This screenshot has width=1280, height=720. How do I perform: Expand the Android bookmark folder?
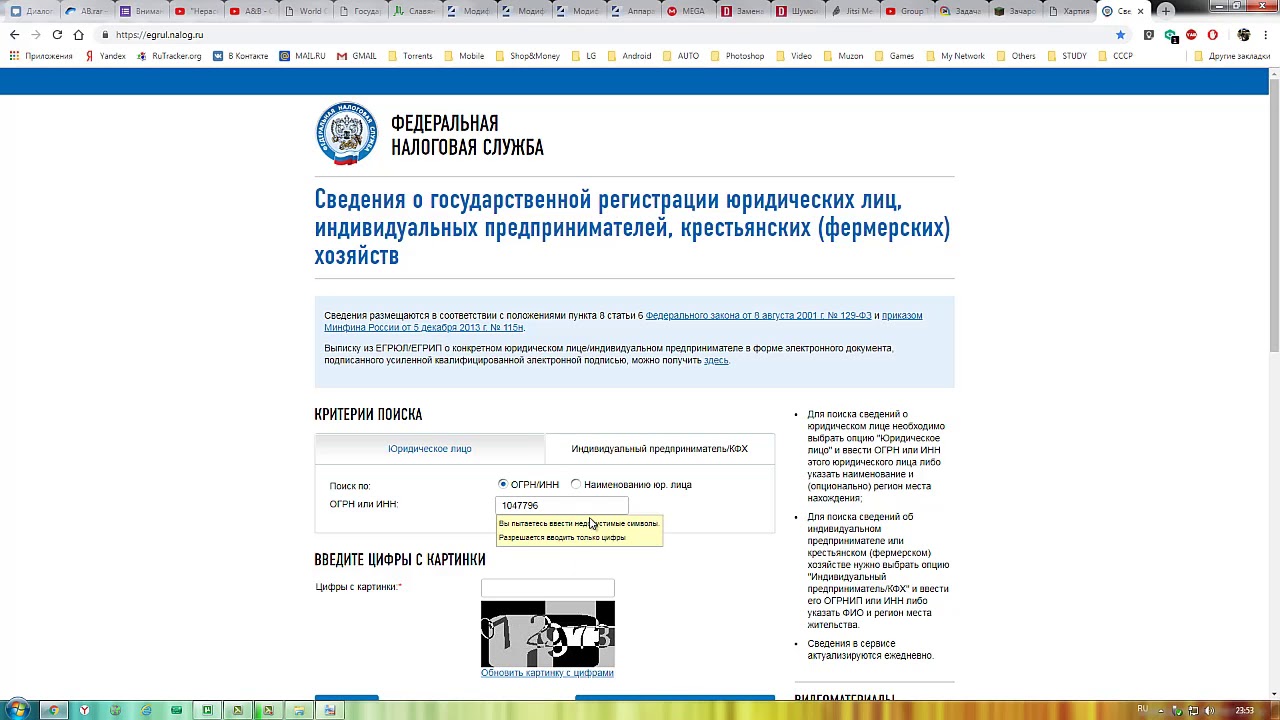click(629, 56)
